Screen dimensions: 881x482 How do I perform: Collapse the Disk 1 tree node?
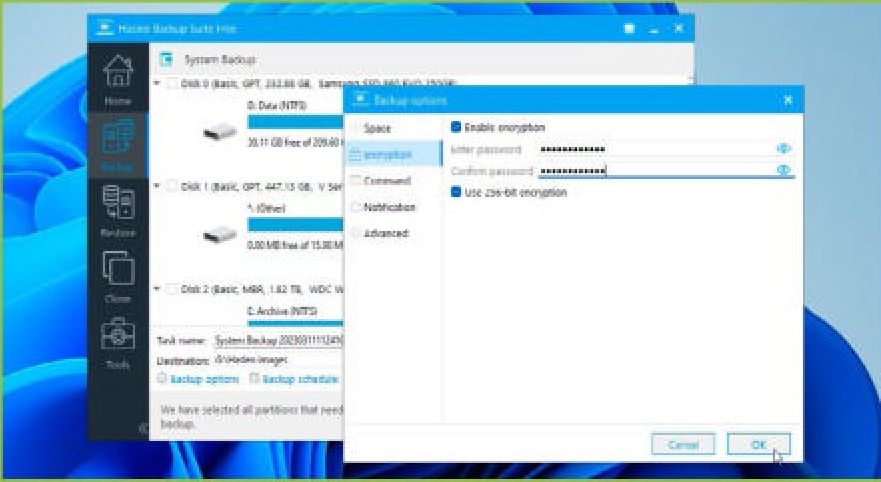click(157, 186)
